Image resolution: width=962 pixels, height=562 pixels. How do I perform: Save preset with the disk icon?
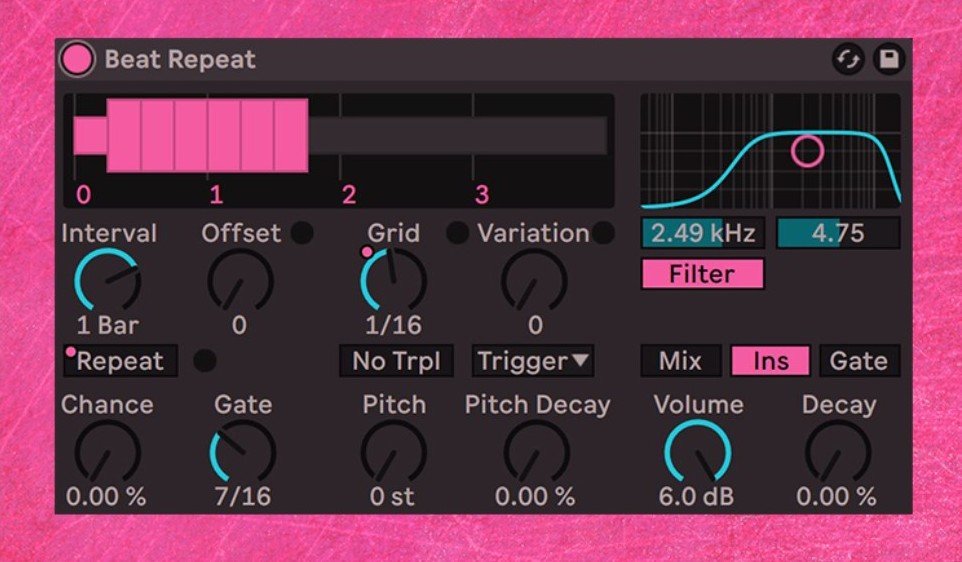tap(889, 60)
